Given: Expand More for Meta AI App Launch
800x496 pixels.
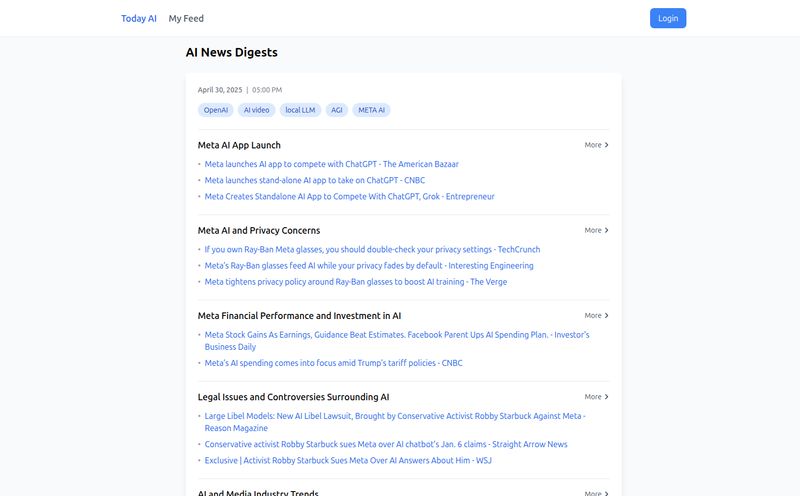Looking at the screenshot, I should [x=596, y=145].
